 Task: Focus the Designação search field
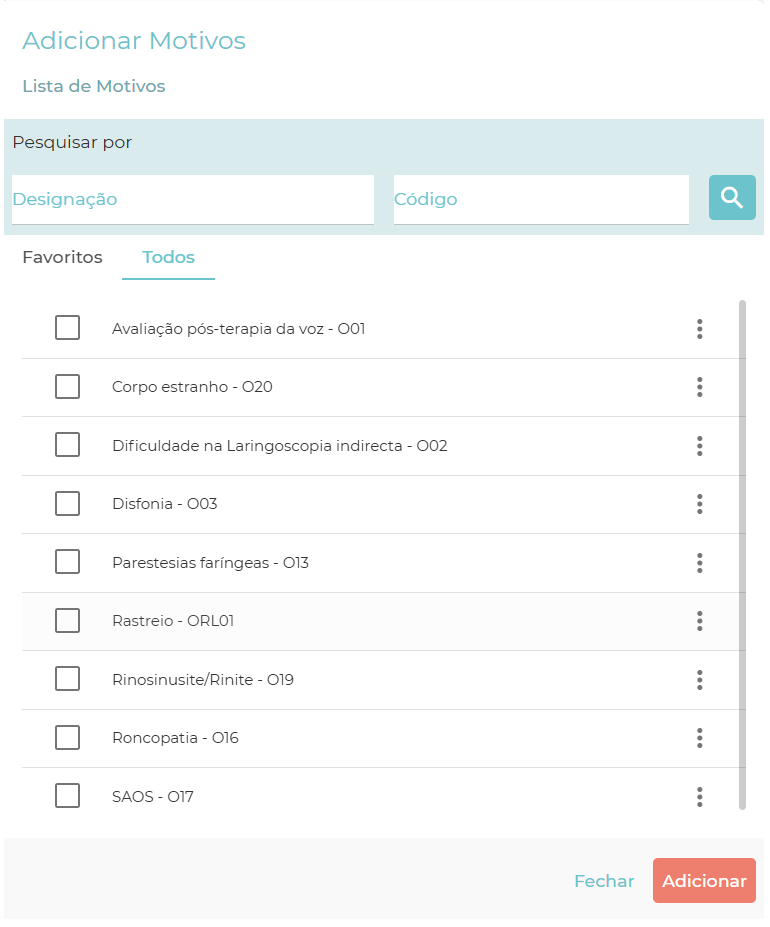(x=192, y=199)
